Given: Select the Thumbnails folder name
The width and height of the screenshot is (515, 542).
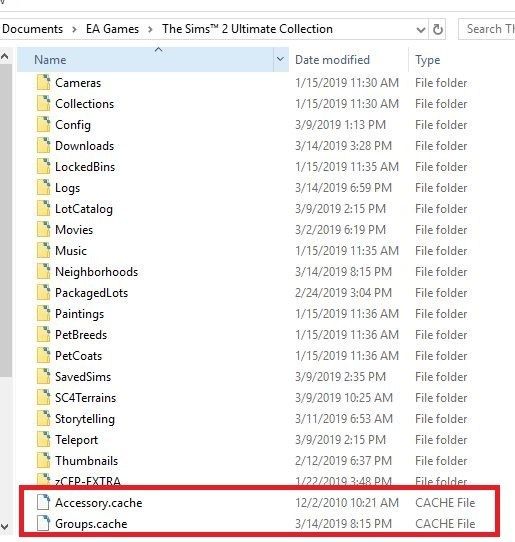Looking at the screenshot, I should pyautogui.click(x=86, y=461).
